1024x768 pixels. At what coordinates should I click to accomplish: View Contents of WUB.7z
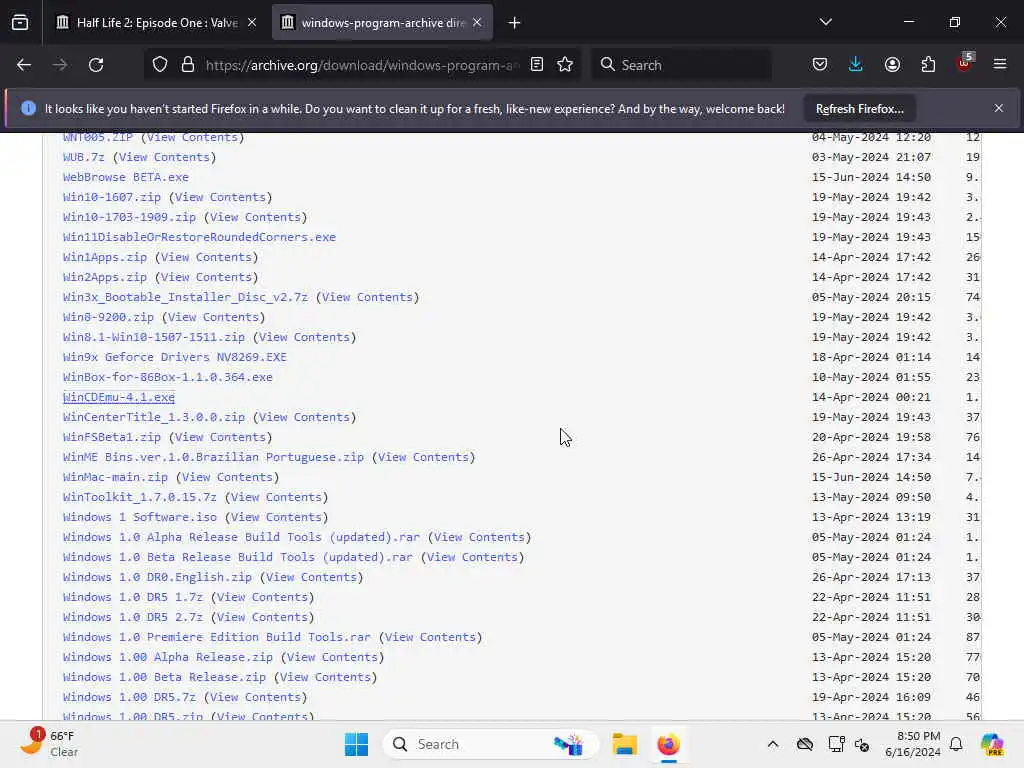(x=164, y=157)
